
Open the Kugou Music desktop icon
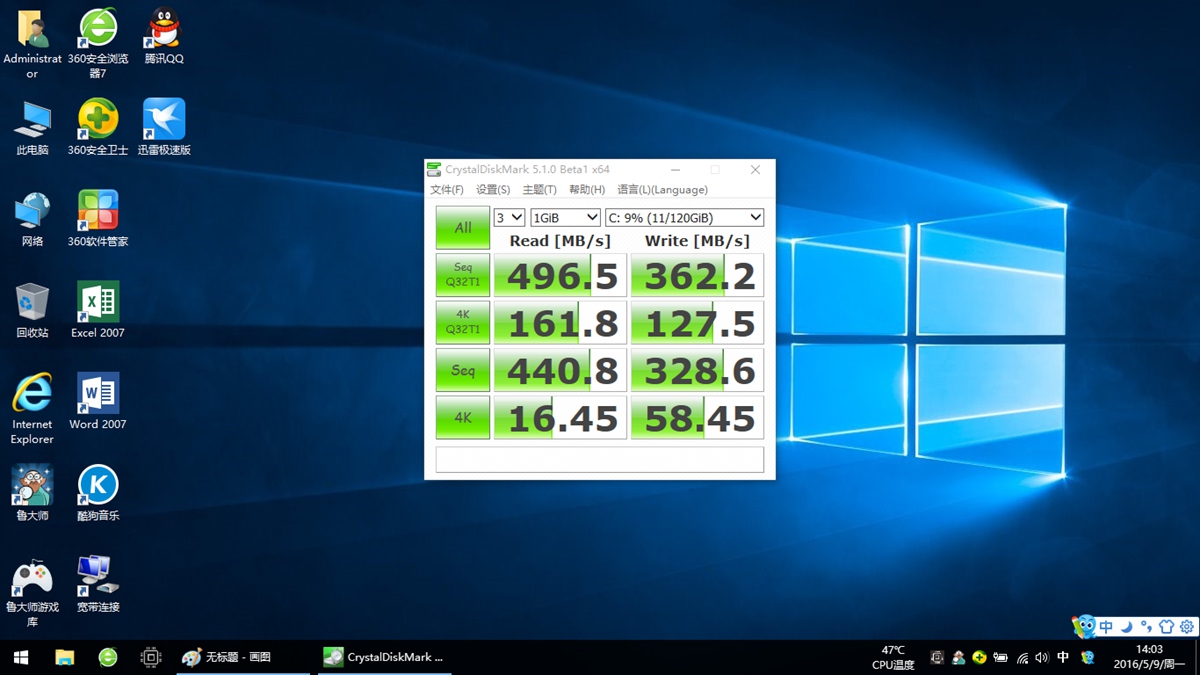98,486
